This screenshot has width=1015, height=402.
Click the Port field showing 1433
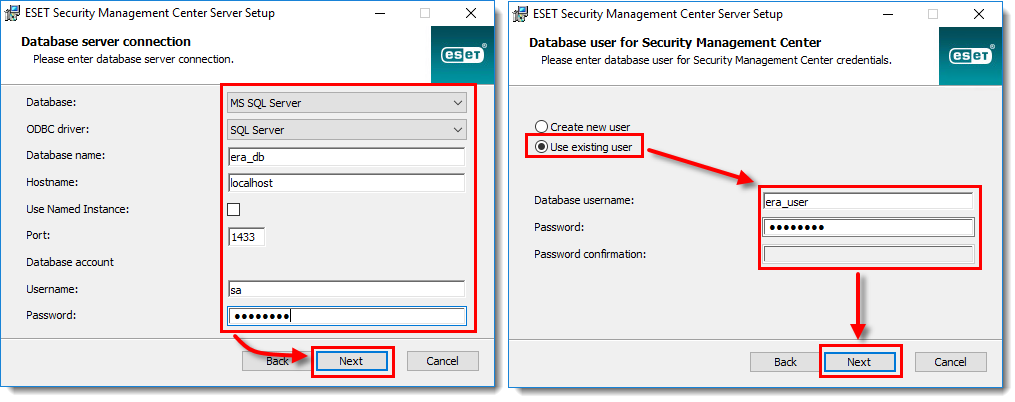[x=247, y=237]
